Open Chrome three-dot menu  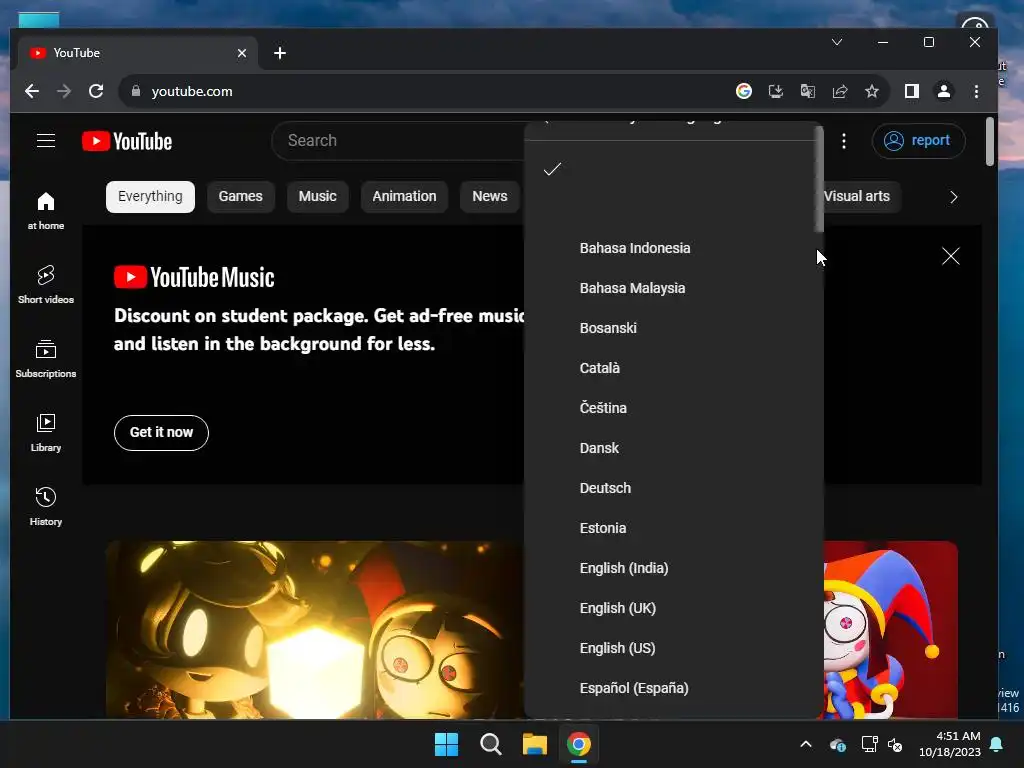coord(976,91)
